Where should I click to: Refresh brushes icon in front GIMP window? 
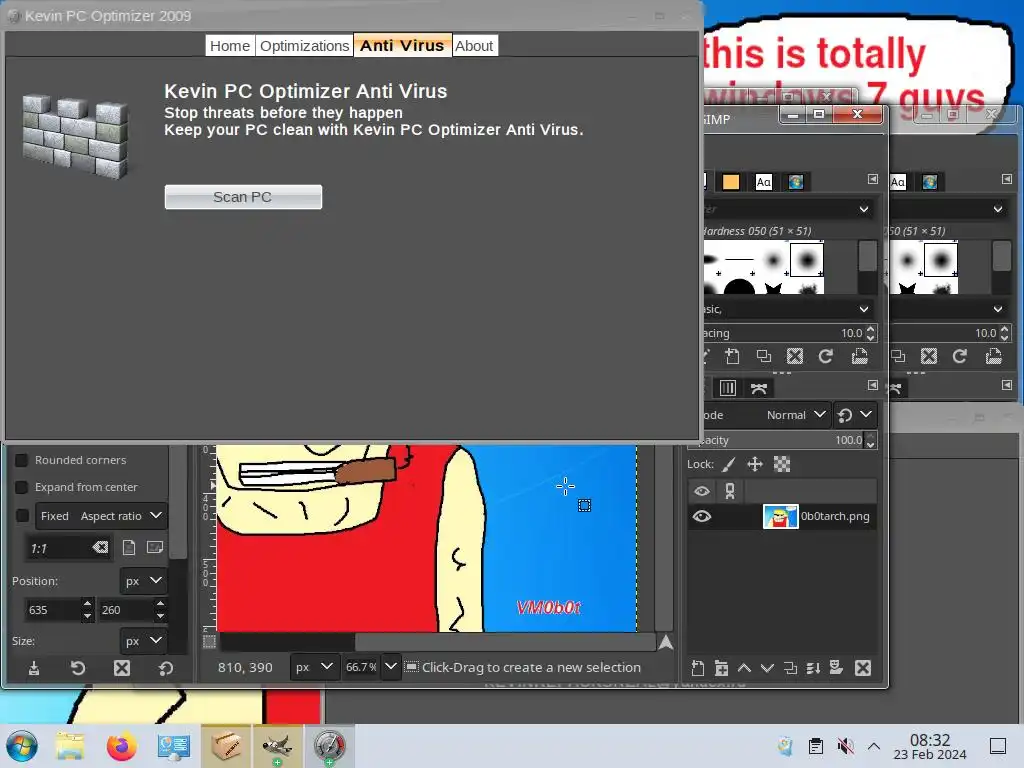[x=826, y=356]
